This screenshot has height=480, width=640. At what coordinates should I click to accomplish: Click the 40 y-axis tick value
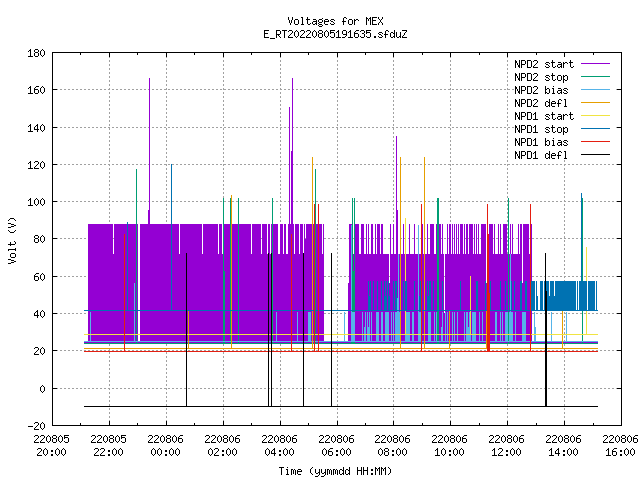point(39,314)
